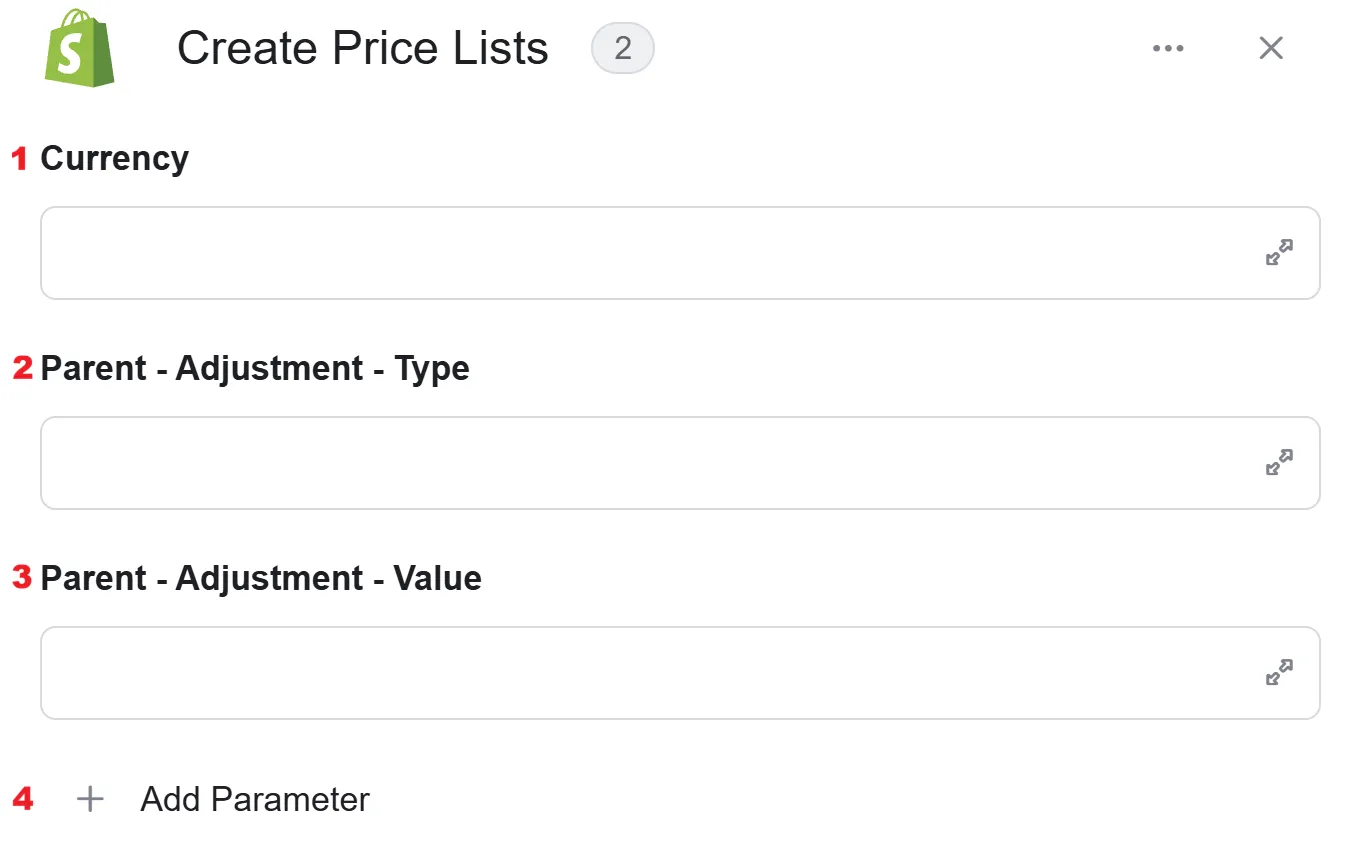The image size is (1361, 852).
Task: Click the Add Parameter text
Action: coord(255,799)
